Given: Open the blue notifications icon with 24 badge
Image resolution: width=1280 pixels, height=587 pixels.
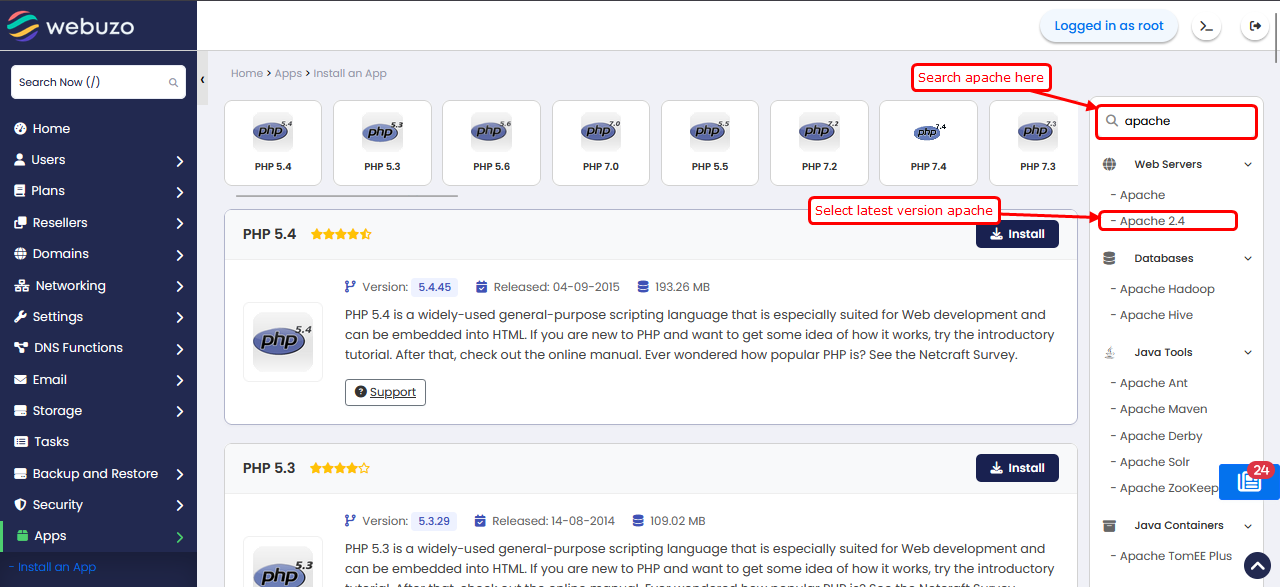Looking at the screenshot, I should tap(1249, 481).
